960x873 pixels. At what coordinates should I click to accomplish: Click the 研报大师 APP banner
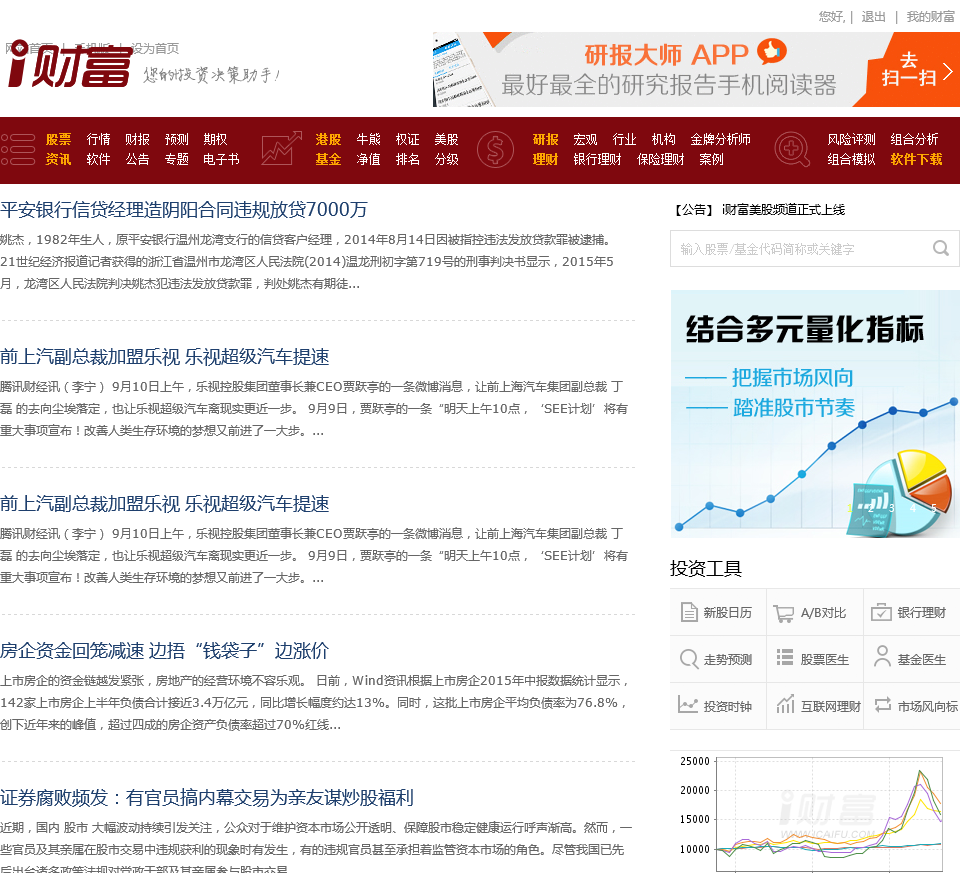(x=696, y=69)
